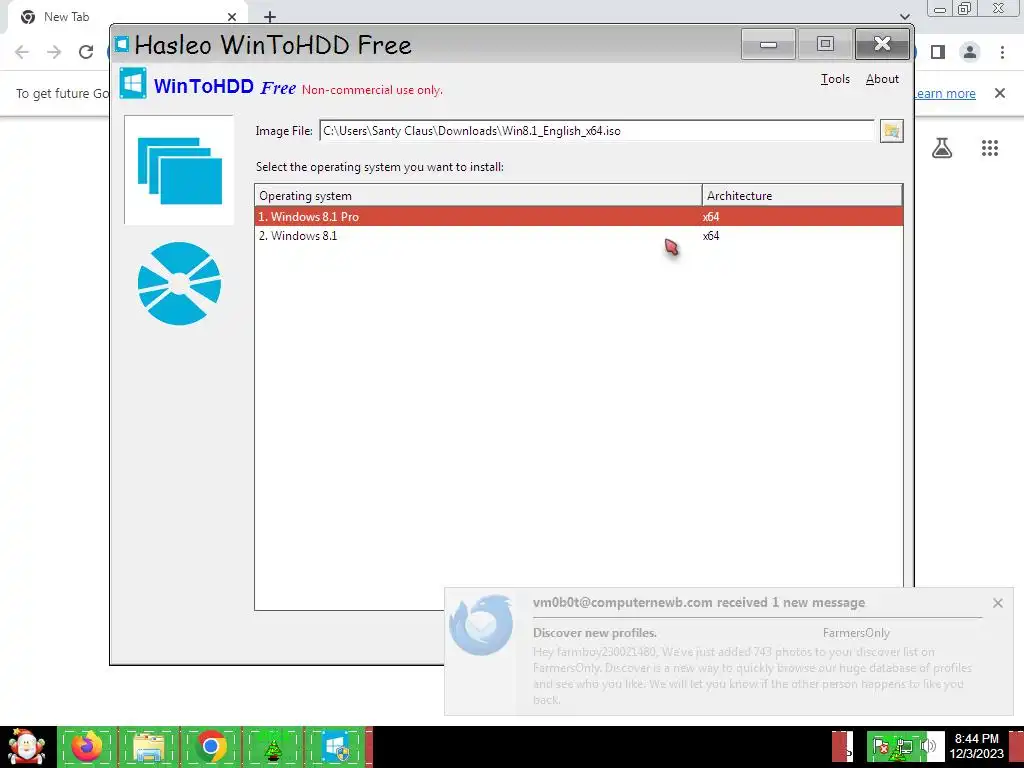Reload the page in Chrome
The image size is (1024, 768).
point(86,52)
